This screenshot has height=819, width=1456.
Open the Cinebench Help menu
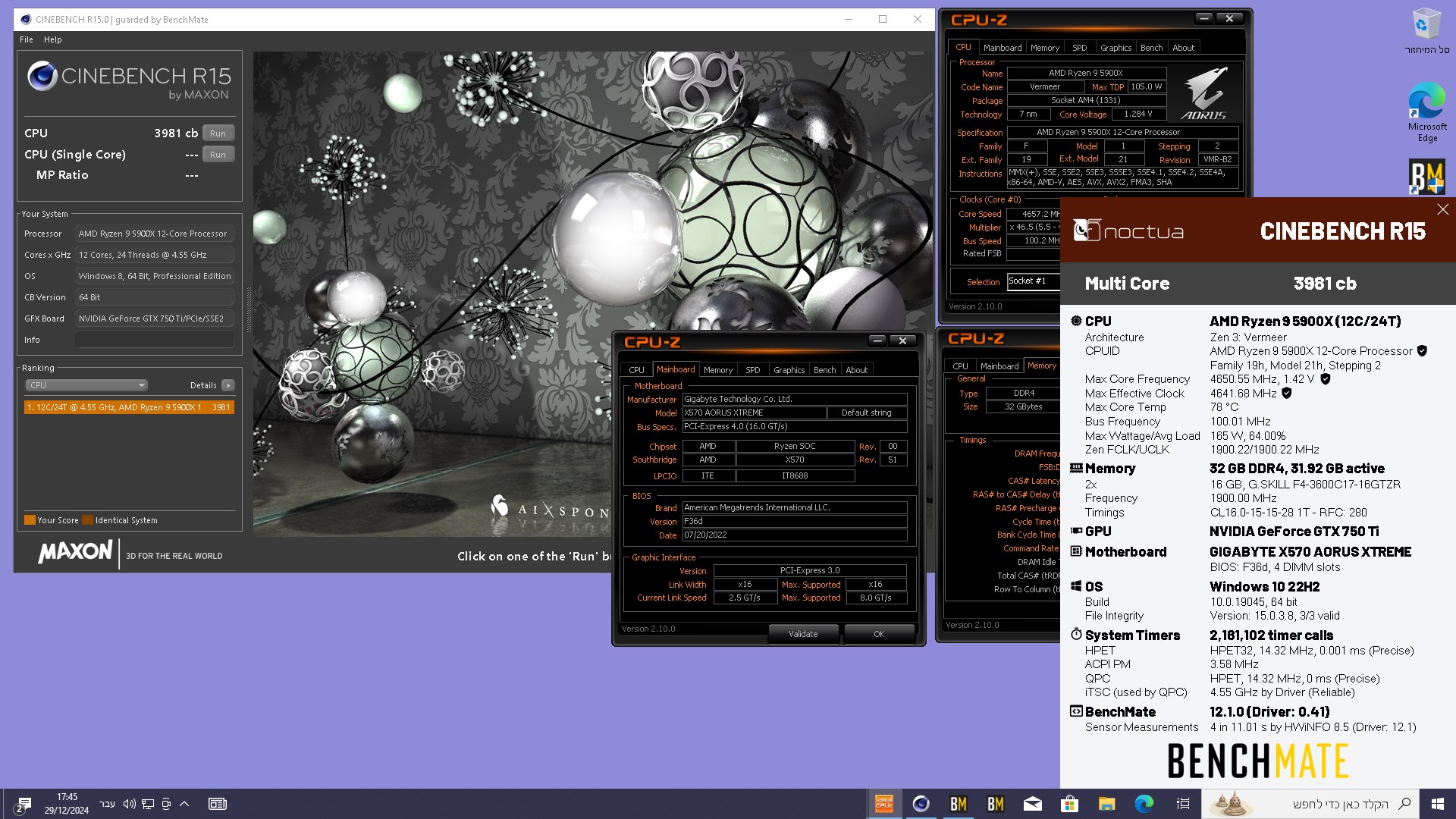[x=52, y=39]
